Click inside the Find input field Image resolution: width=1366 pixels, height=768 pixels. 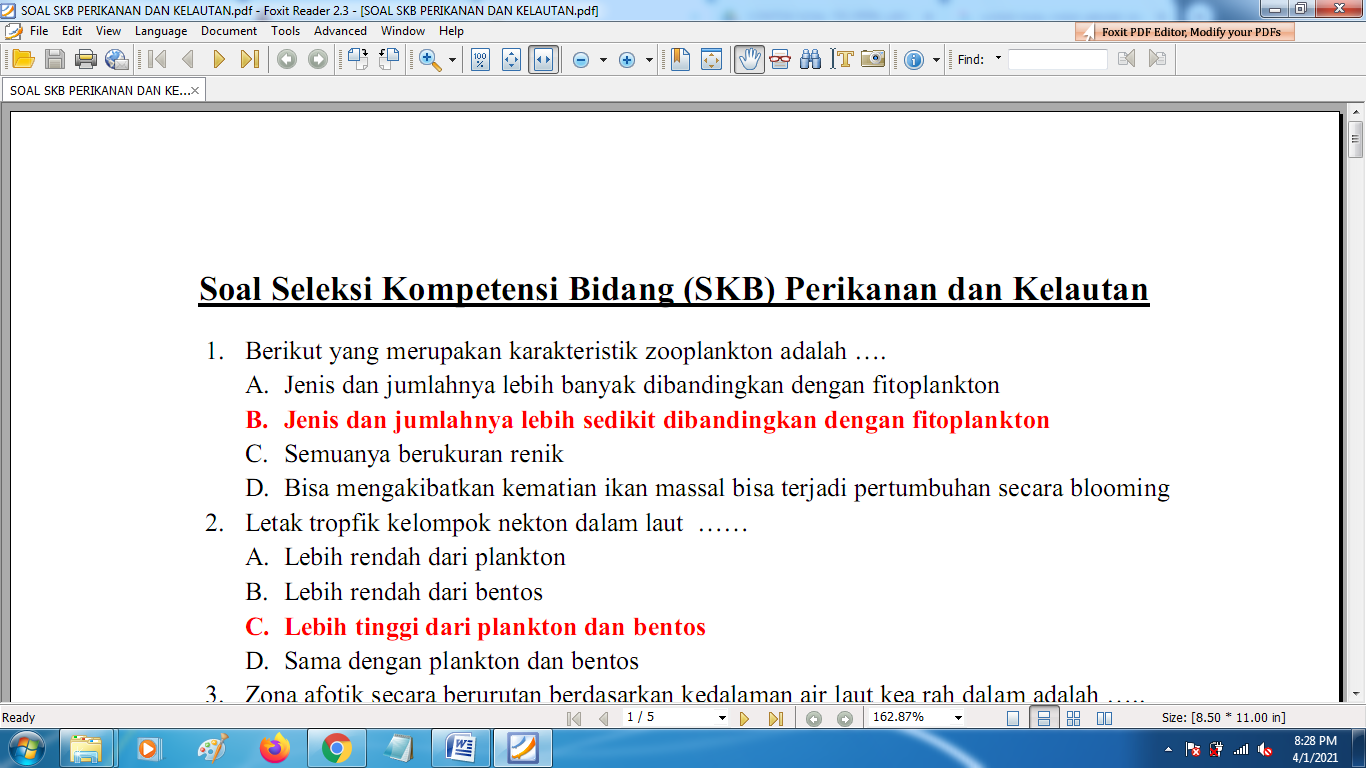(x=1060, y=60)
